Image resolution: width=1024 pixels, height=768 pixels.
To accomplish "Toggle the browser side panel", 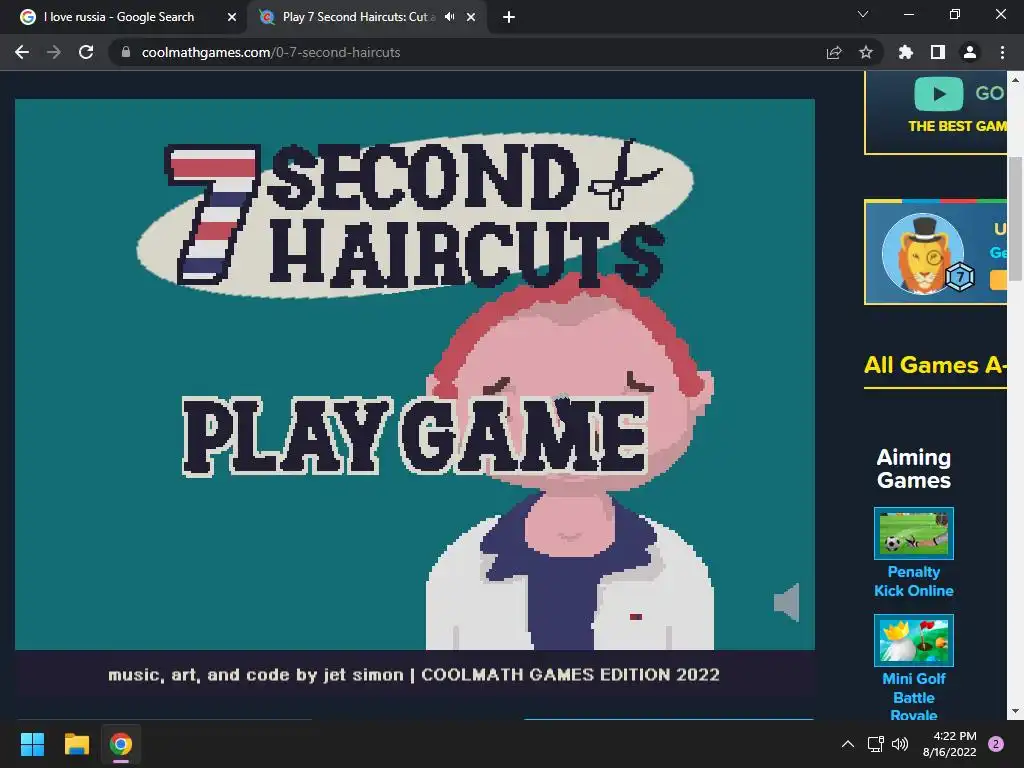I will [x=938, y=52].
